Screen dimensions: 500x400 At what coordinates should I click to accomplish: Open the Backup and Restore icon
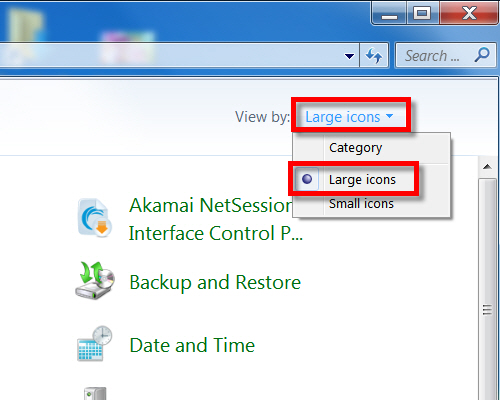pos(95,281)
